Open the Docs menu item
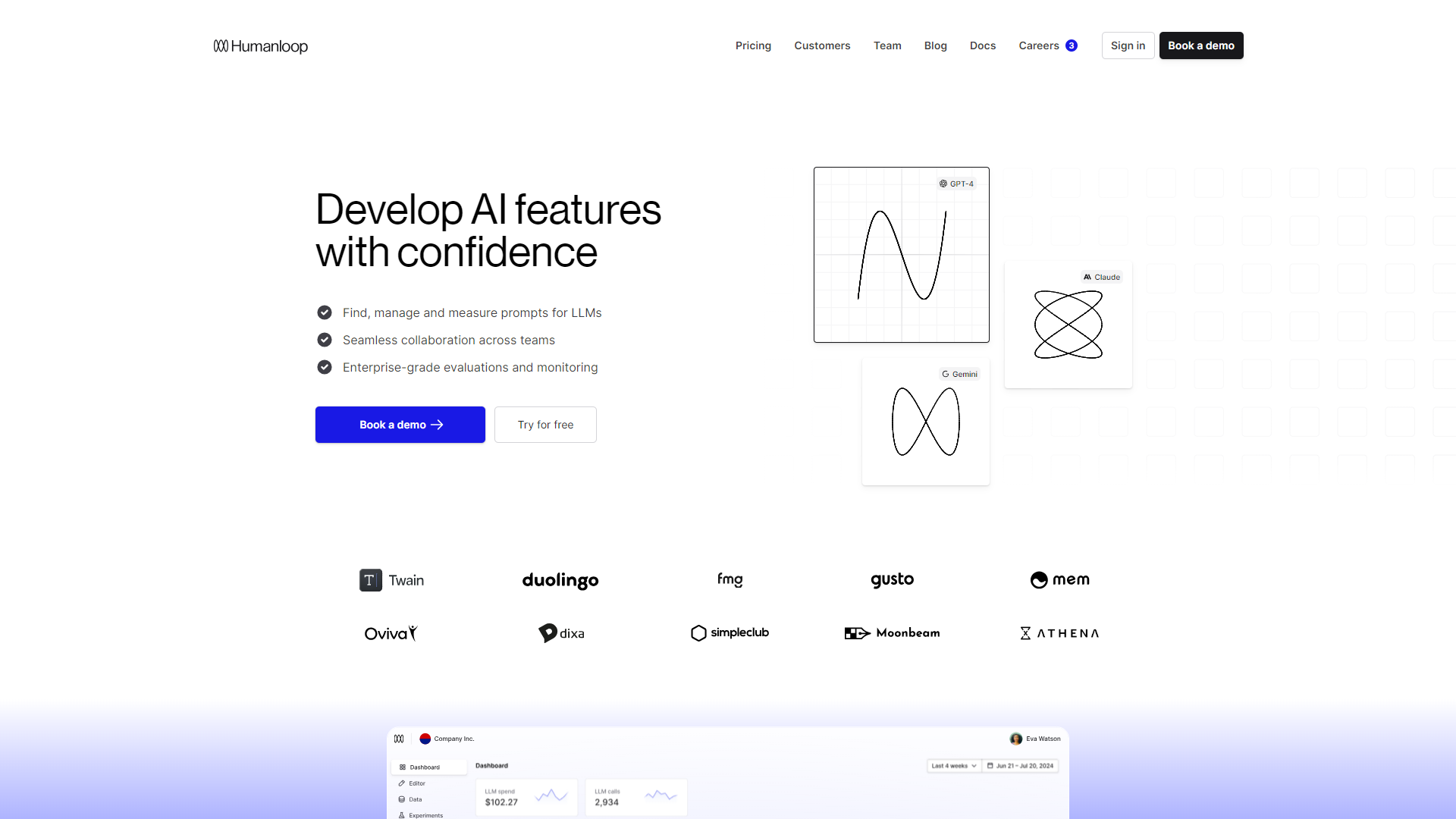Image resolution: width=1456 pixels, height=819 pixels. point(983,45)
